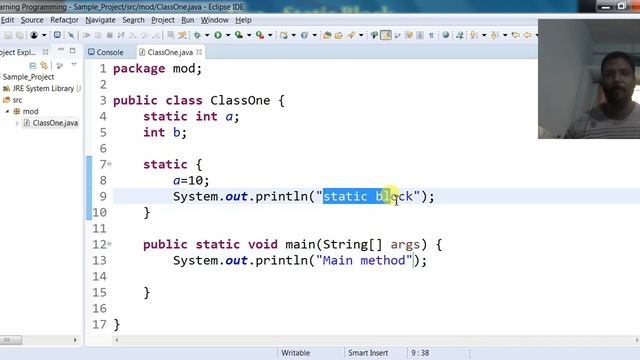
Task: Click Collapse All in Project Explorer
Action: pyautogui.click(x=33, y=65)
